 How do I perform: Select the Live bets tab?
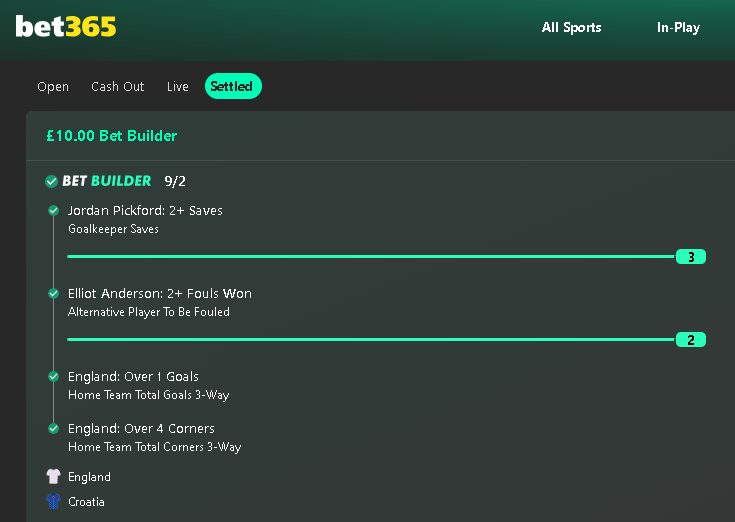pyautogui.click(x=178, y=87)
